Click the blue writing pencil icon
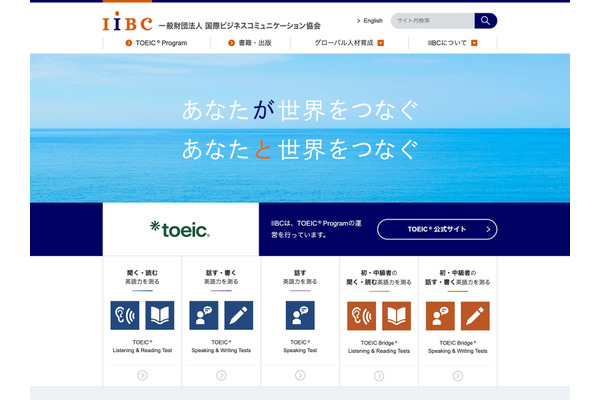Screen dimensions: 600x400 click(x=238, y=315)
